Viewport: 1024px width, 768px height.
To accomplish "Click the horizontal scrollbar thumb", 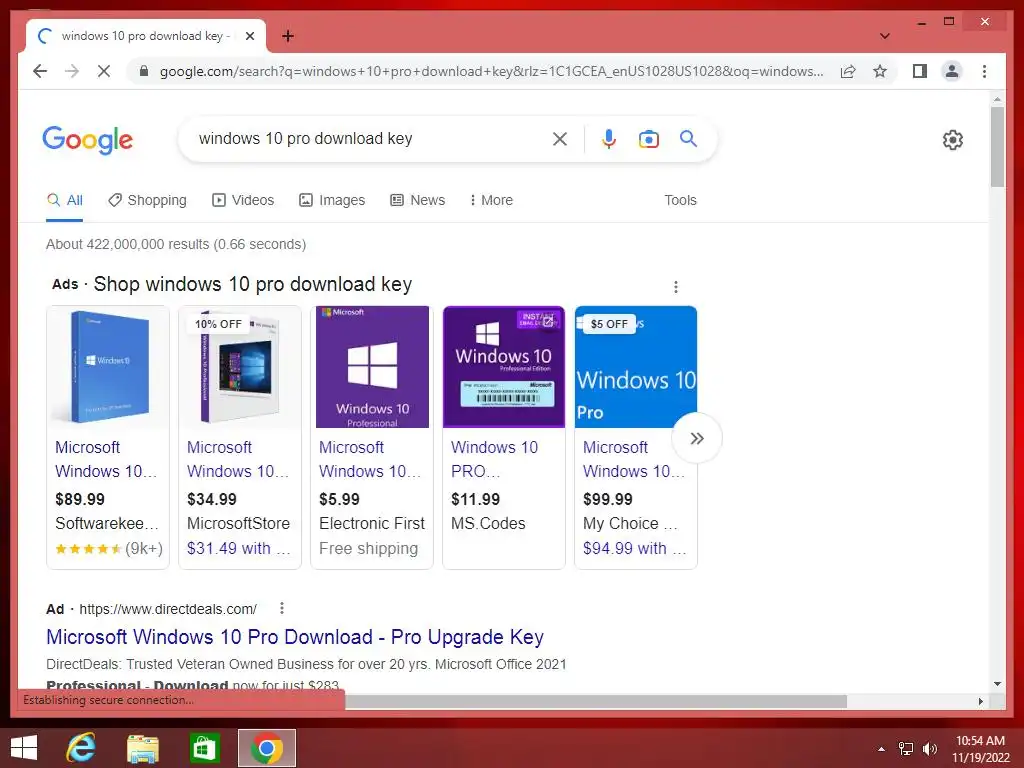I will pos(596,701).
